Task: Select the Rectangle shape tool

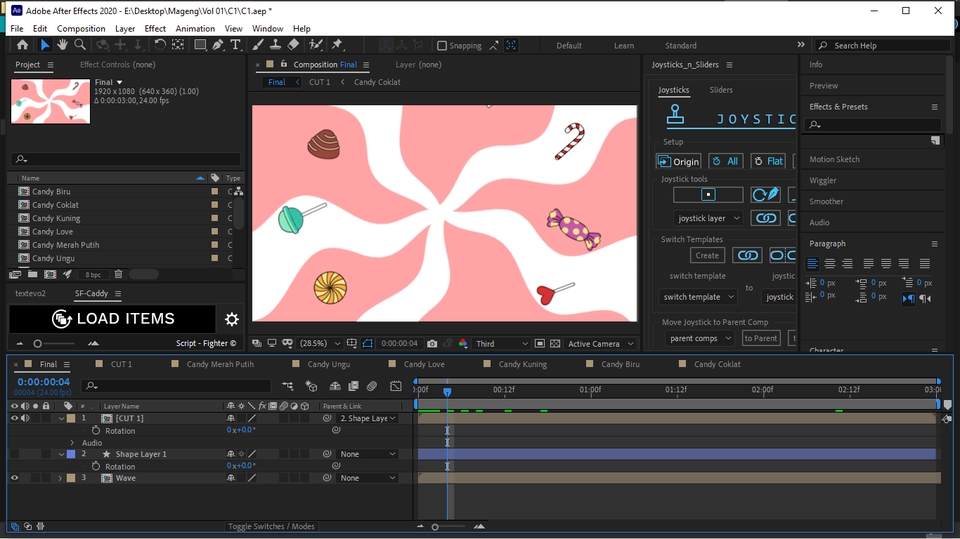Action: (200, 45)
